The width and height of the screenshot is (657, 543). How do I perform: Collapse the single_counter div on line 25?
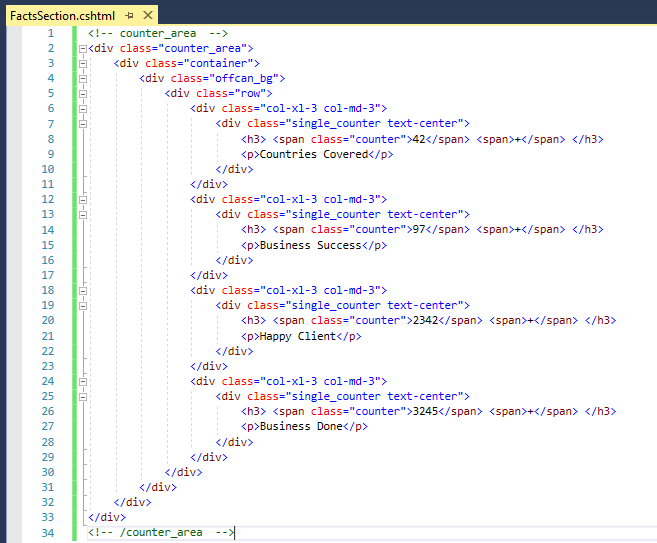[81, 397]
